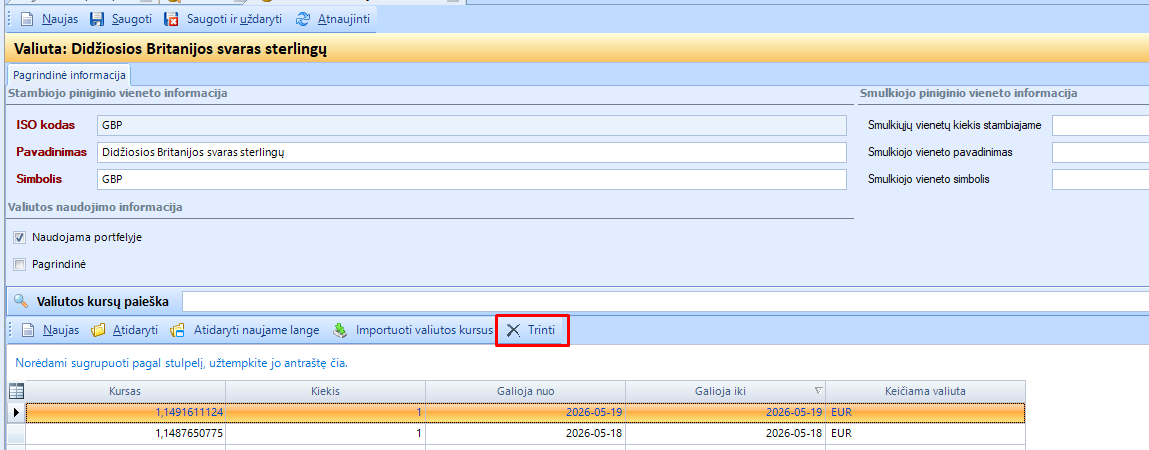Click the Trinti delete X icon
Viewport: 1149px width, 450px height.
[514, 331]
